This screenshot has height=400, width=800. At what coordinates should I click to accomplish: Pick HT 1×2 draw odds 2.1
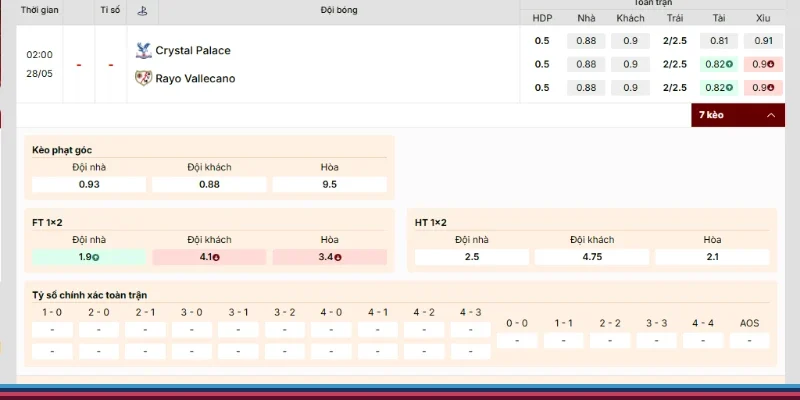712,257
